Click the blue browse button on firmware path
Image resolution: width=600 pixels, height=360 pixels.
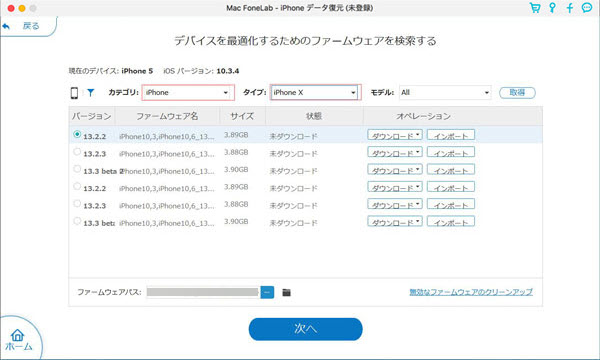coord(267,293)
